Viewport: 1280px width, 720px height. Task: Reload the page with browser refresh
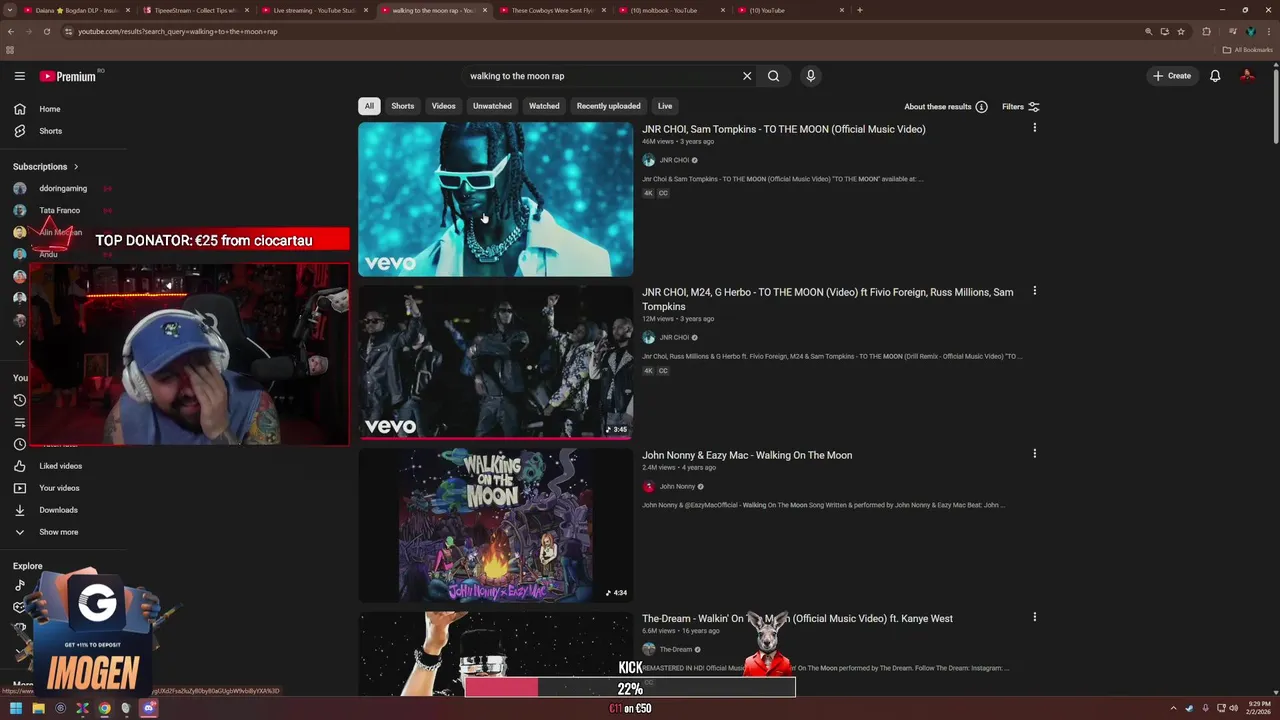[46, 31]
